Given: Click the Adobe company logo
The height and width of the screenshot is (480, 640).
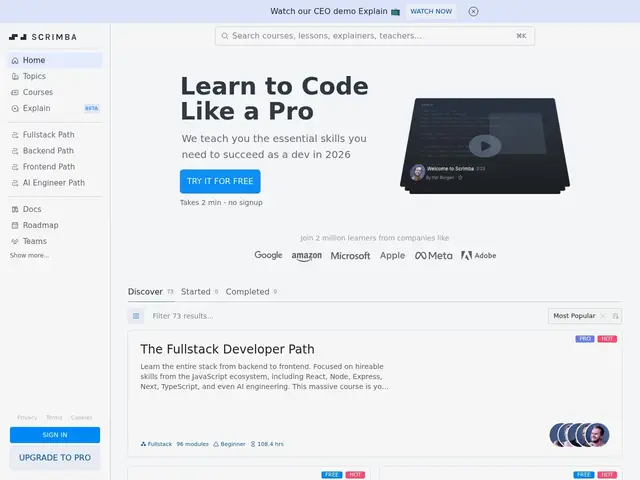Looking at the screenshot, I should (x=478, y=256).
